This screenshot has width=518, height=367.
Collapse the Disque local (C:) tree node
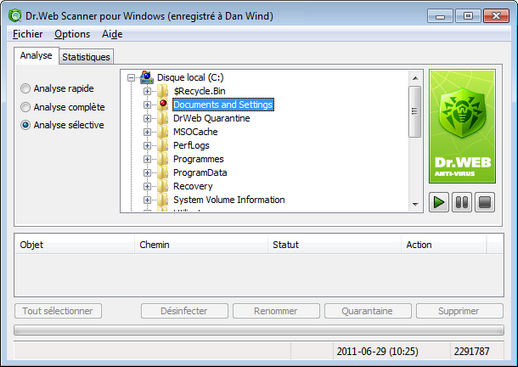pos(131,78)
